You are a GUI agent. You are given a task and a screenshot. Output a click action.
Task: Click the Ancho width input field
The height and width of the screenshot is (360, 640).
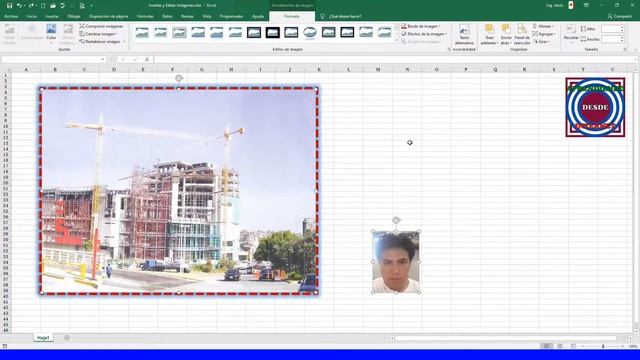coord(611,39)
